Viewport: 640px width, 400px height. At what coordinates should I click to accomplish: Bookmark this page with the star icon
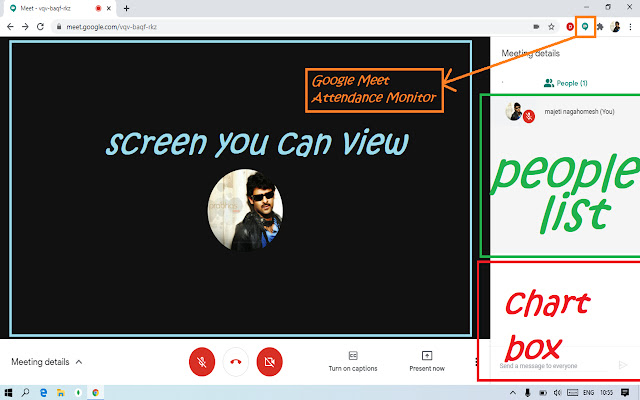click(x=551, y=27)
